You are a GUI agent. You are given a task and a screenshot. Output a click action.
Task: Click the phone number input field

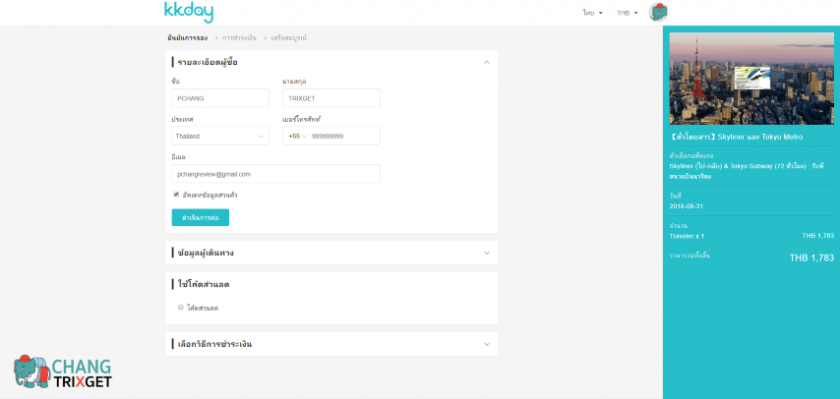[344, 136]
